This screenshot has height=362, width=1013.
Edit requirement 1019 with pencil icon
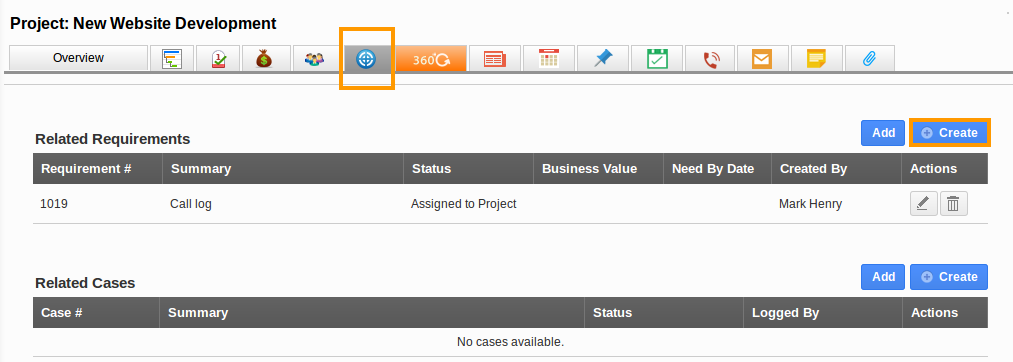click(x=924, y=204)
